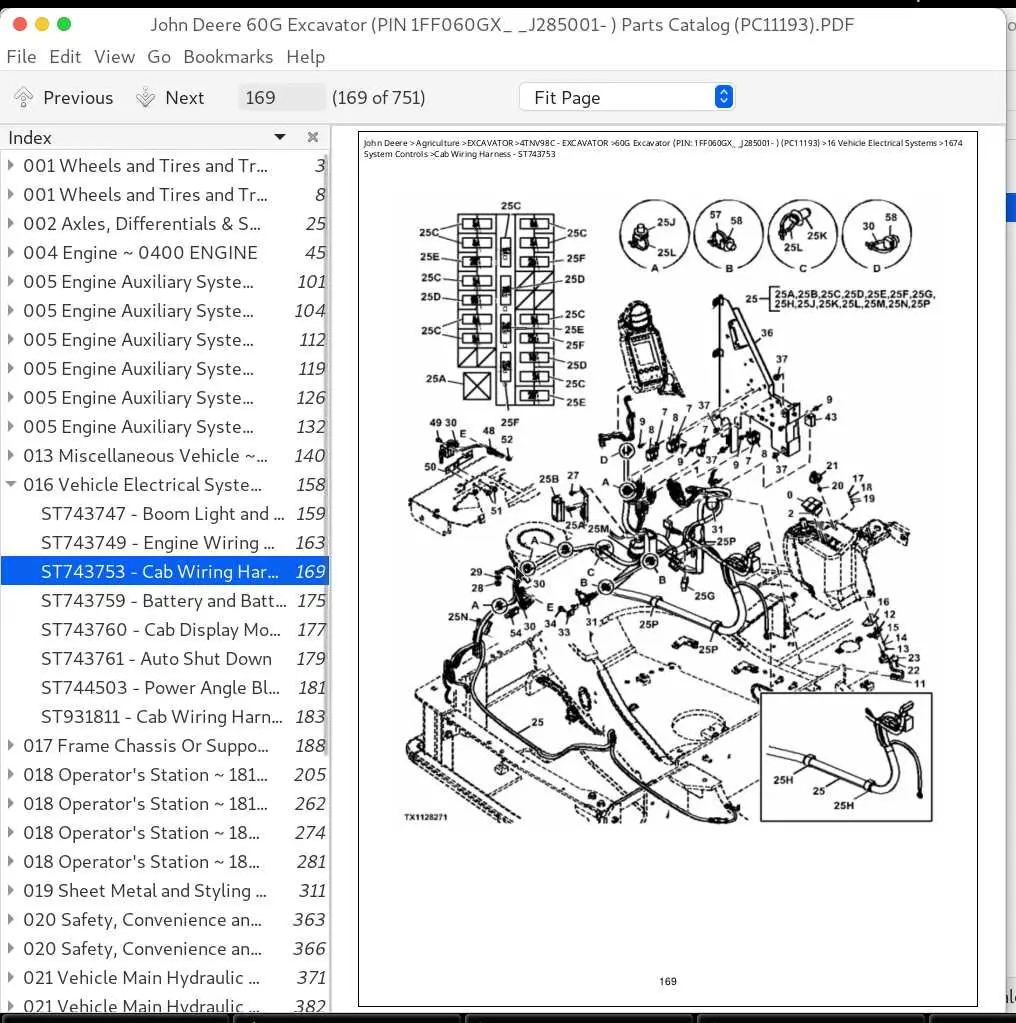Image resolution: width=1016 pixels, height=1023 pixels.
Task: Select 018 Operator's Station page 281 entry
Action: [x=164, y=861]
